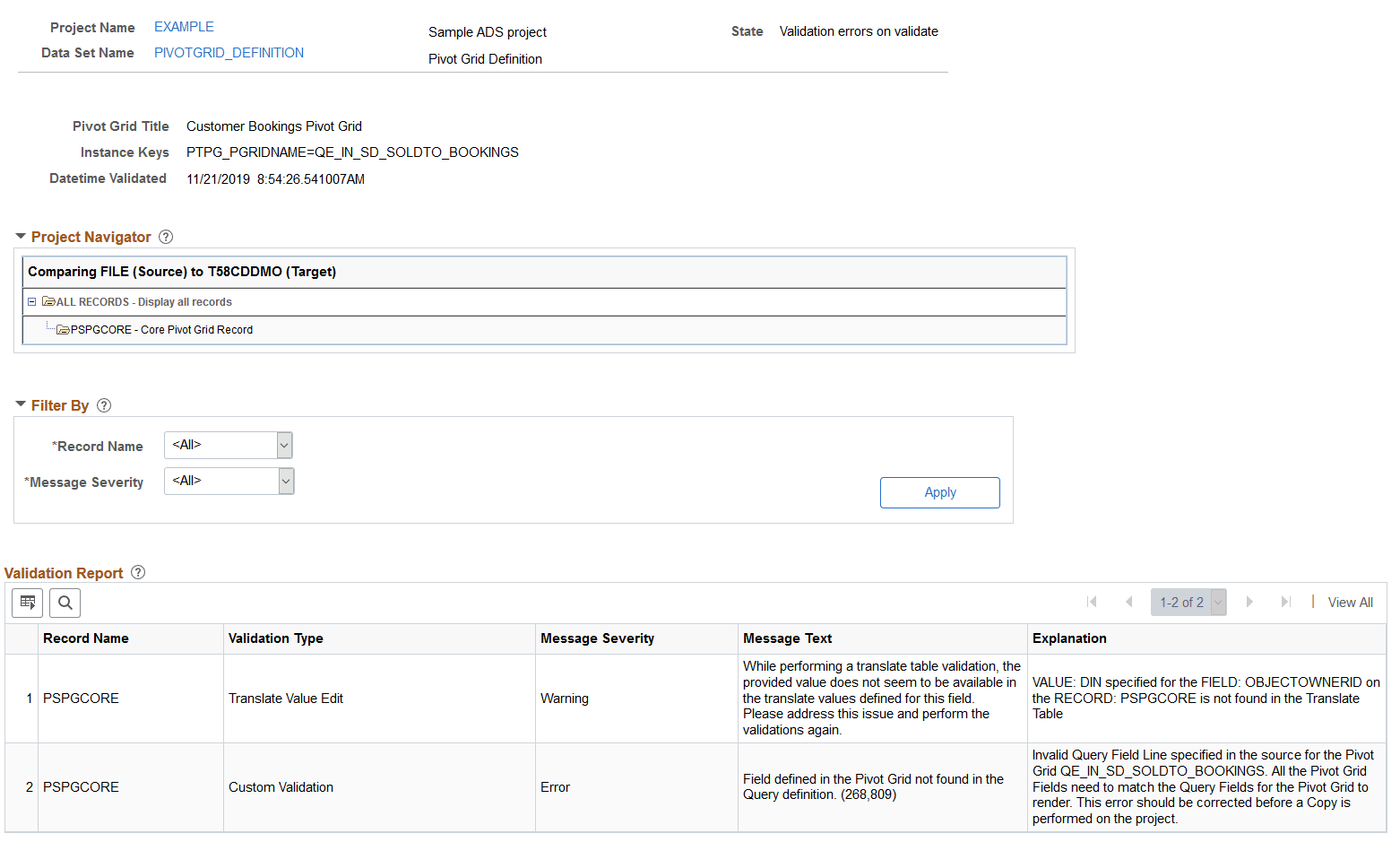Open the Filter By help icon
This screenshot has height=842, width=1400.
point(104,404)
